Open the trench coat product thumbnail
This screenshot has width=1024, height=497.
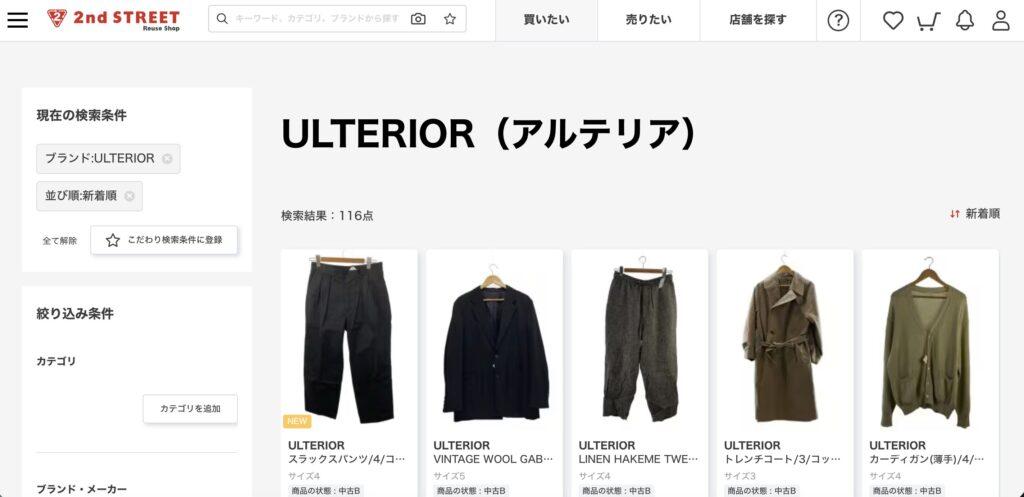coord(785,338)
